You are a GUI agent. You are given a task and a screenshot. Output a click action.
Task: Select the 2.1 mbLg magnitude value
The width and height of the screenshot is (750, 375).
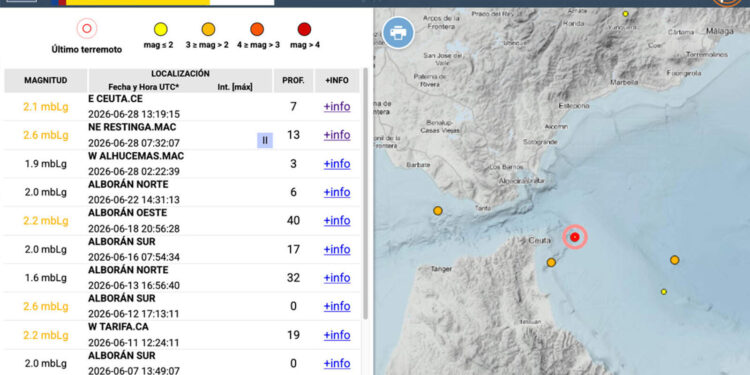[46, 107]
